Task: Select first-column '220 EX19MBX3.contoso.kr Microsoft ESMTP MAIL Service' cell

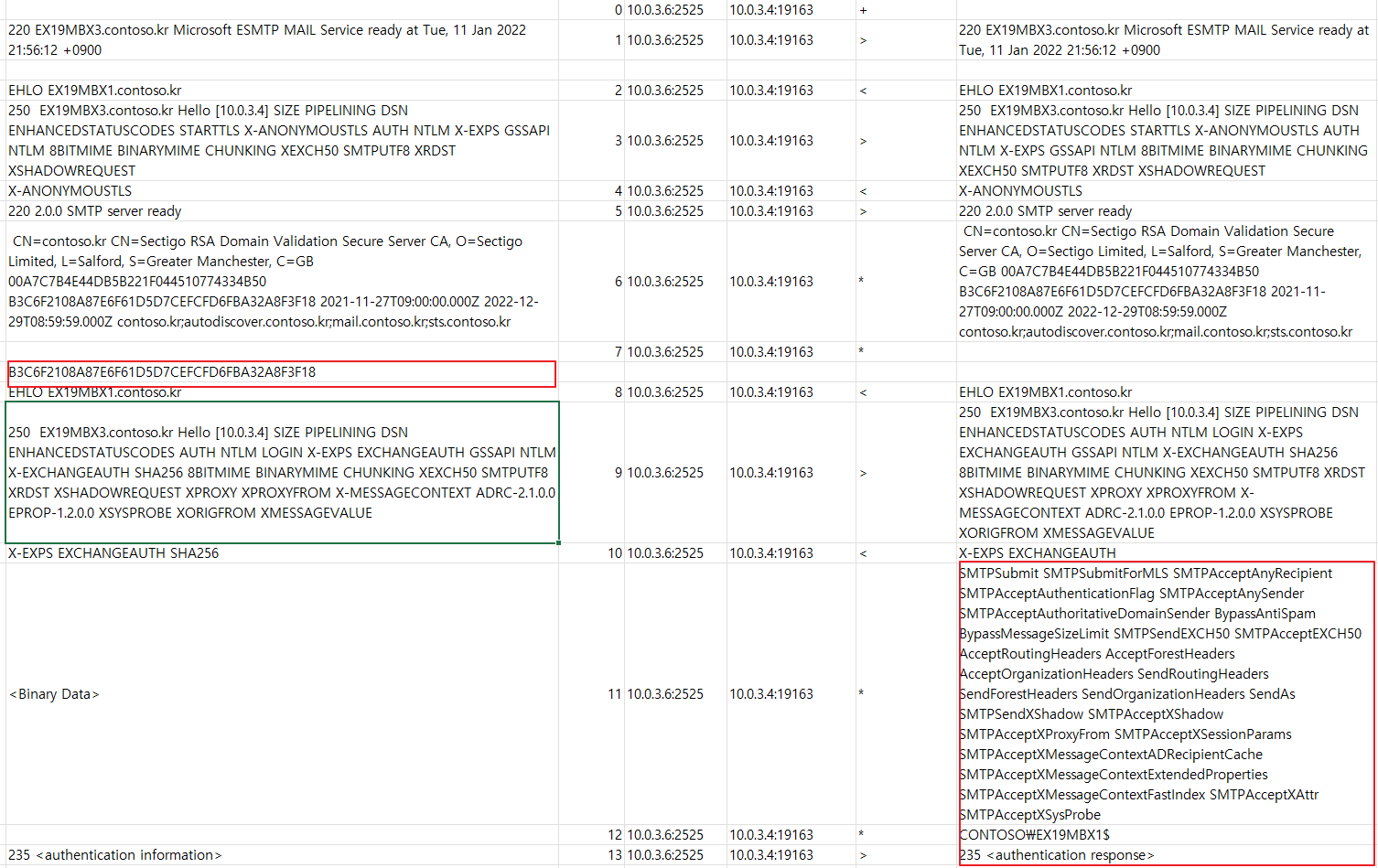Action: [x=282, y=40]
